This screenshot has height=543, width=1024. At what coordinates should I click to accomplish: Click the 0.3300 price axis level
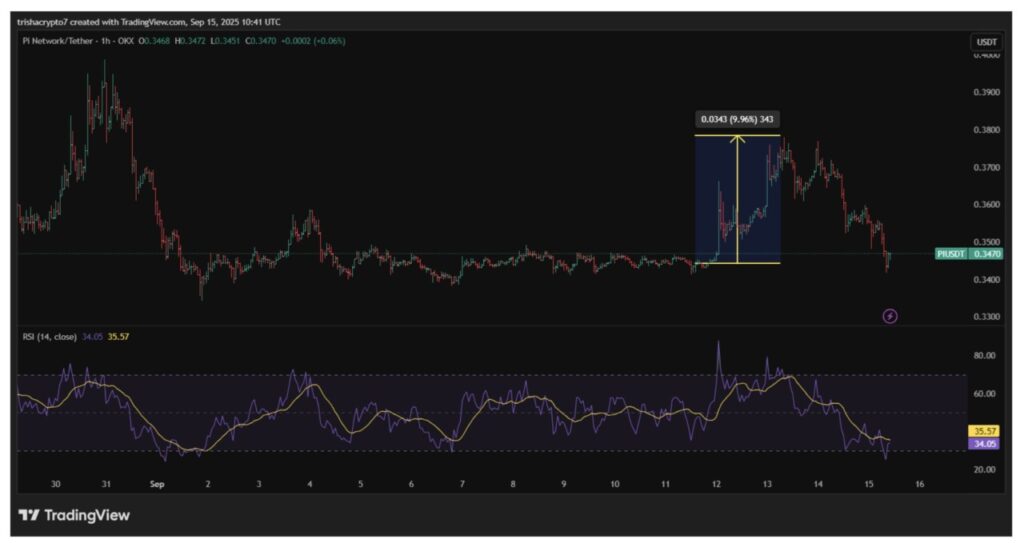[x=985, y=317]
